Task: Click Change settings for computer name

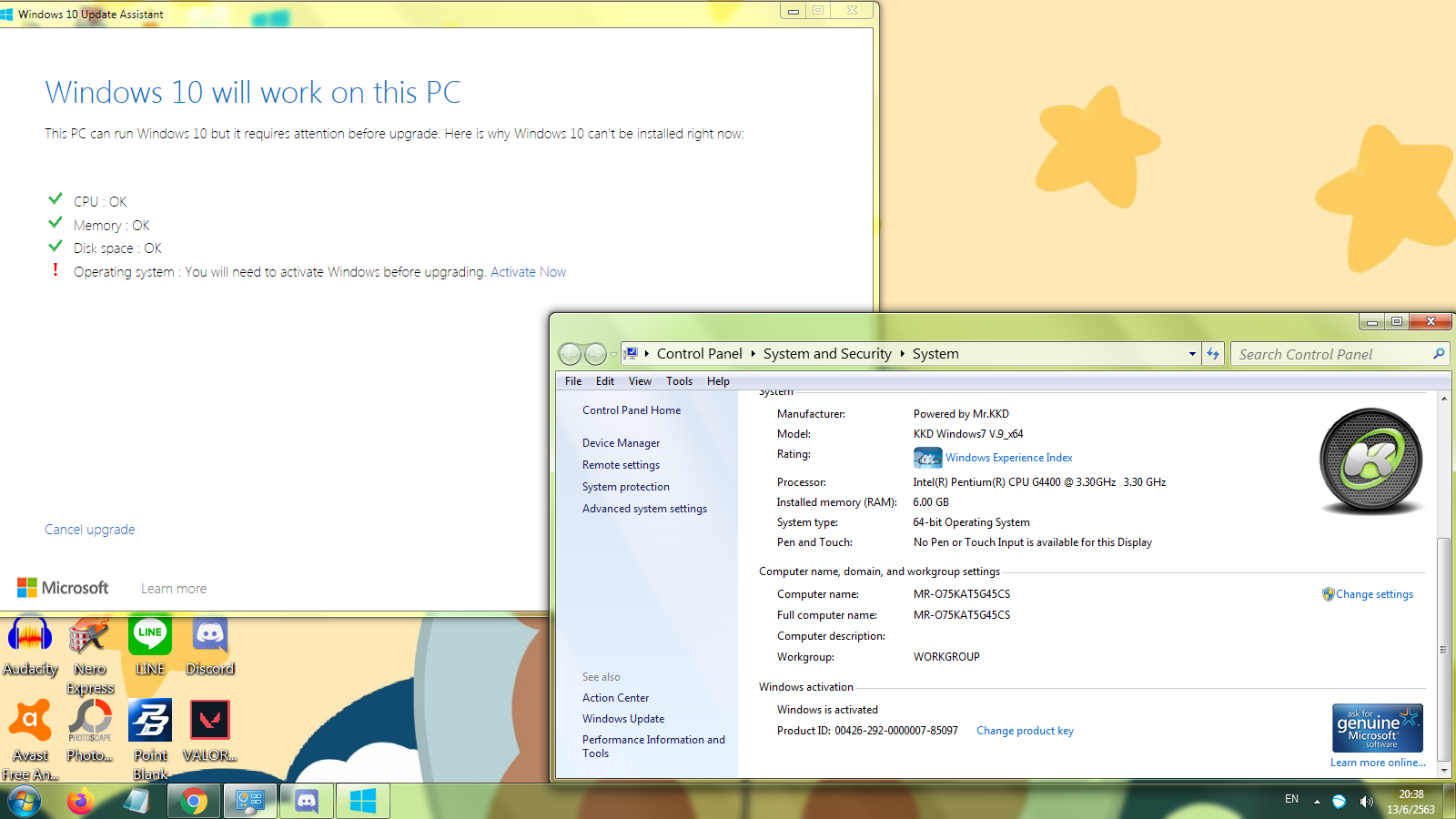Action: (x=1374, y=594)
